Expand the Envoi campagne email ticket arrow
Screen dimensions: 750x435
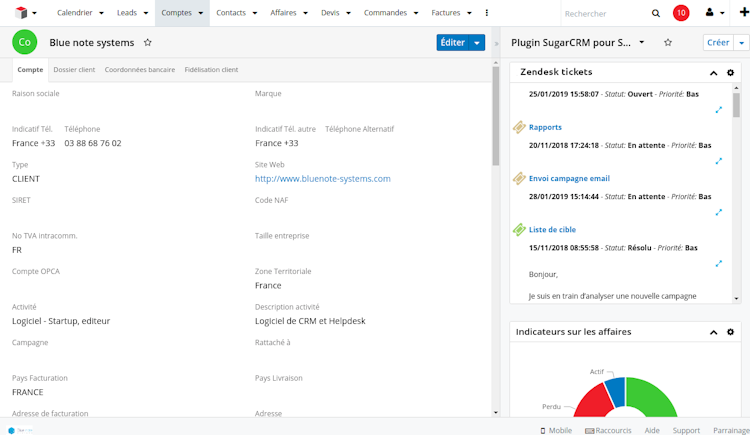tap(718, 212)
